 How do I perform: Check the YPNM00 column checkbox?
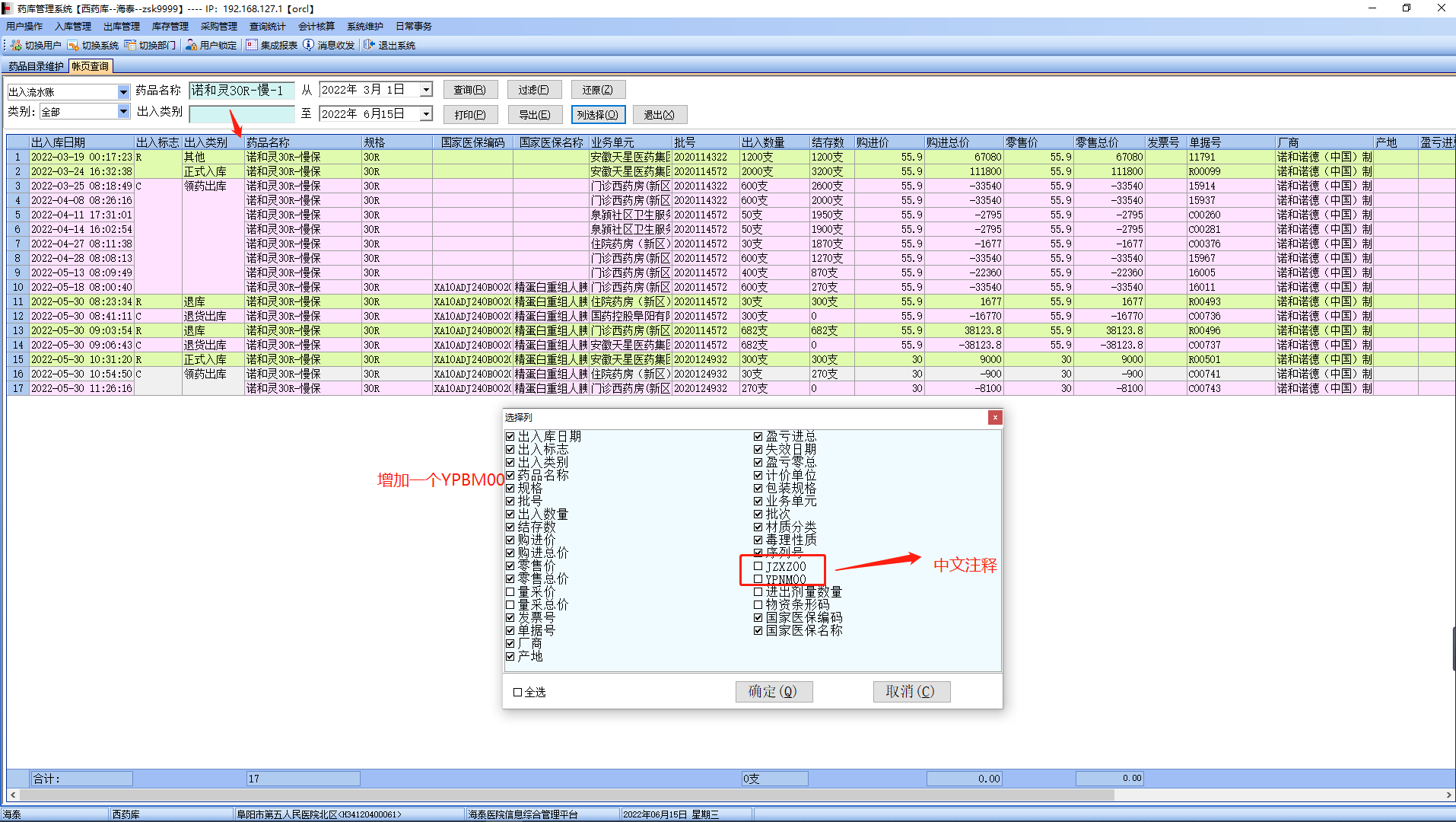click(758, 579)
